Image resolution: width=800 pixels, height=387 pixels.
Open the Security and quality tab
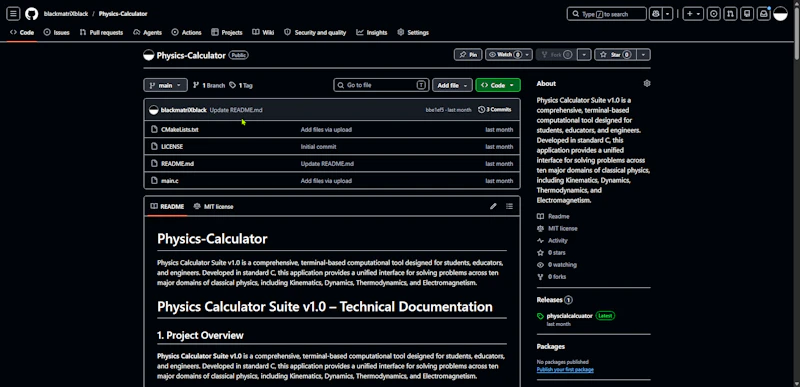pyautogui.click(x=315, y=32)
